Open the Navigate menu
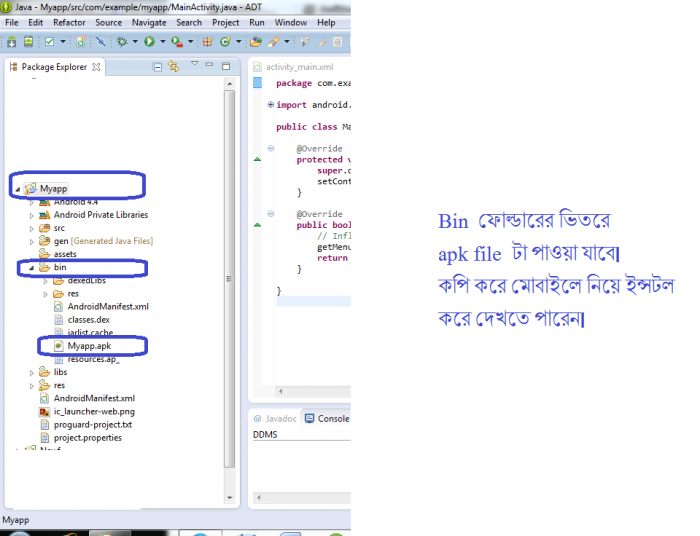The height and width of the screenshot is (536, 700). pyautogui.click(x=149, y=23)
